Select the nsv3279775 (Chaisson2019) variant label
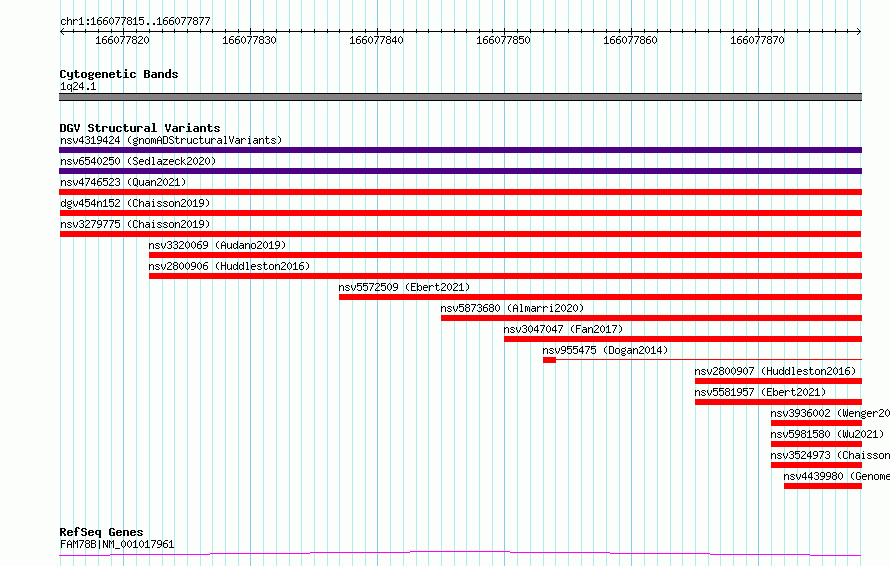Screen dimensions: 890x566 [x=135, y=224]
